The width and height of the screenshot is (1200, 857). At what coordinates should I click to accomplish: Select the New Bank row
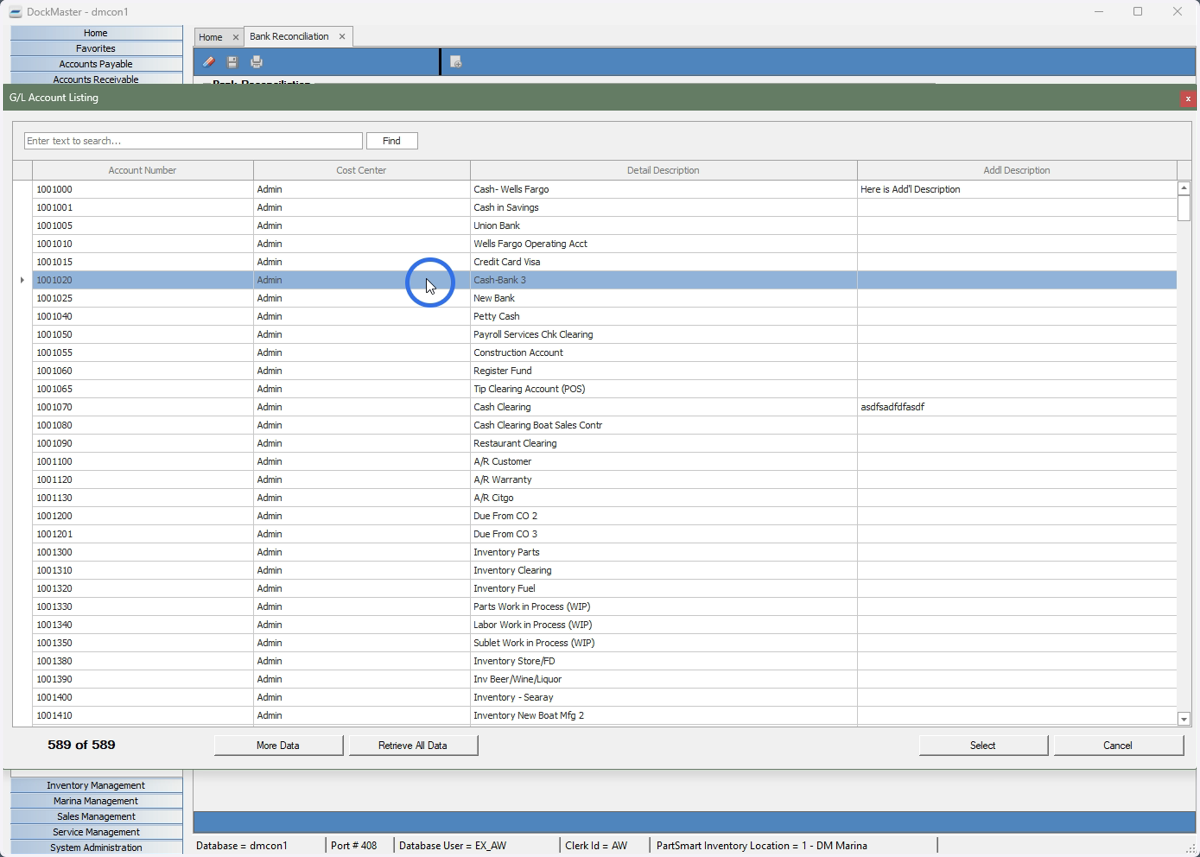(x=604, y=298)
